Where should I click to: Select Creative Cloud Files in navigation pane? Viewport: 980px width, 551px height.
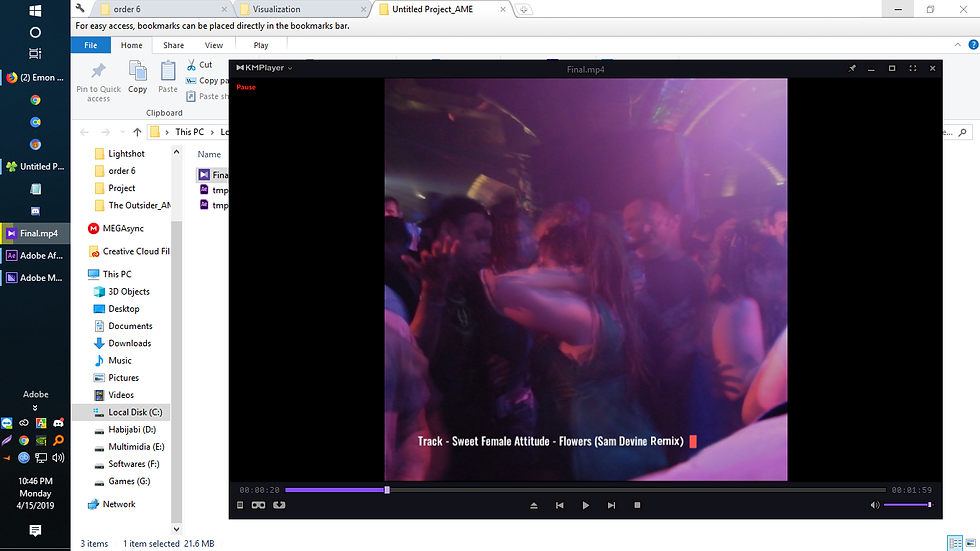coord(129,251)
